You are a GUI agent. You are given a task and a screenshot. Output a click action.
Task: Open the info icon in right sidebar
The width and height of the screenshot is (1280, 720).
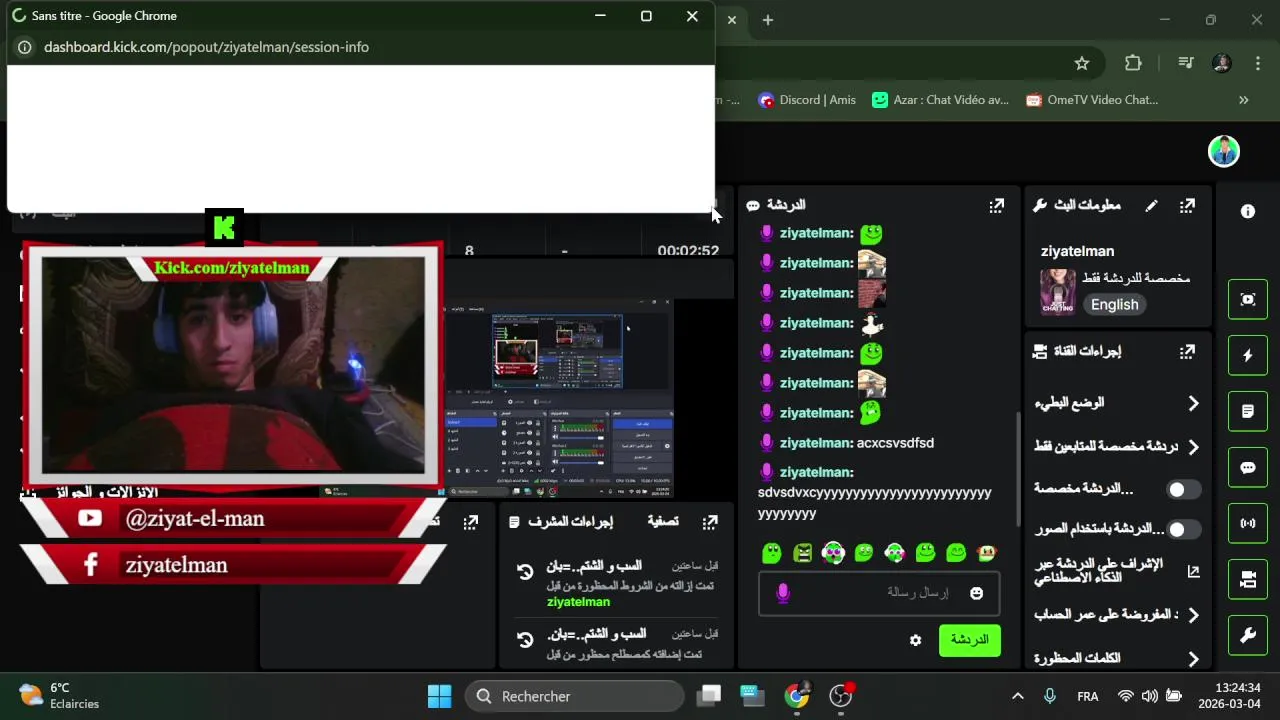[1248, 211]
